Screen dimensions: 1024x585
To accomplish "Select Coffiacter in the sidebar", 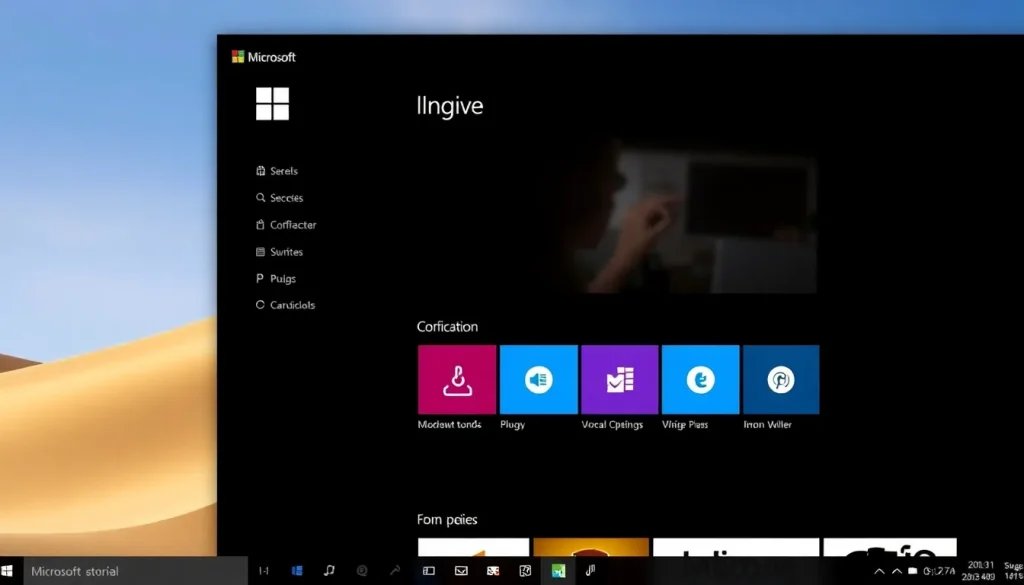I will coord(286,225).
